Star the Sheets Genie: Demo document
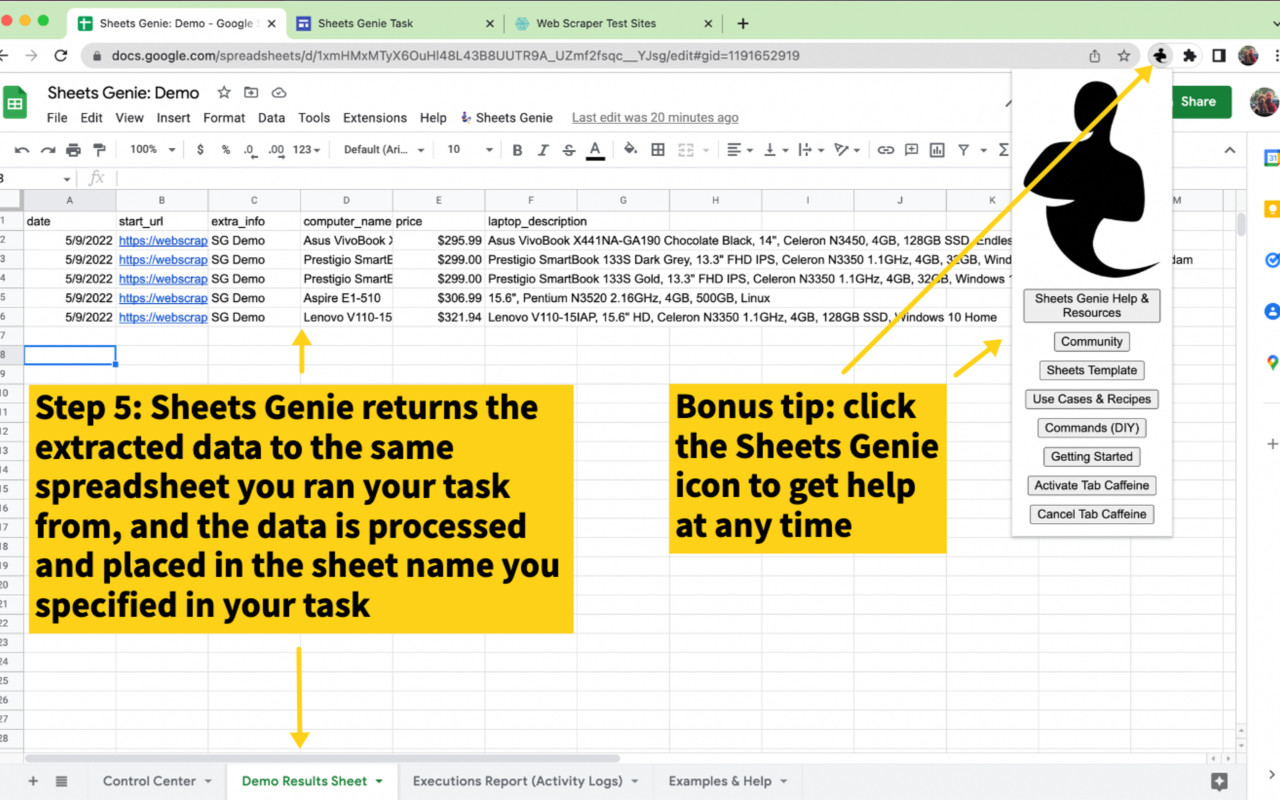Image resolution: width=1280 pixels, height=800 pixels. (224, 93)
